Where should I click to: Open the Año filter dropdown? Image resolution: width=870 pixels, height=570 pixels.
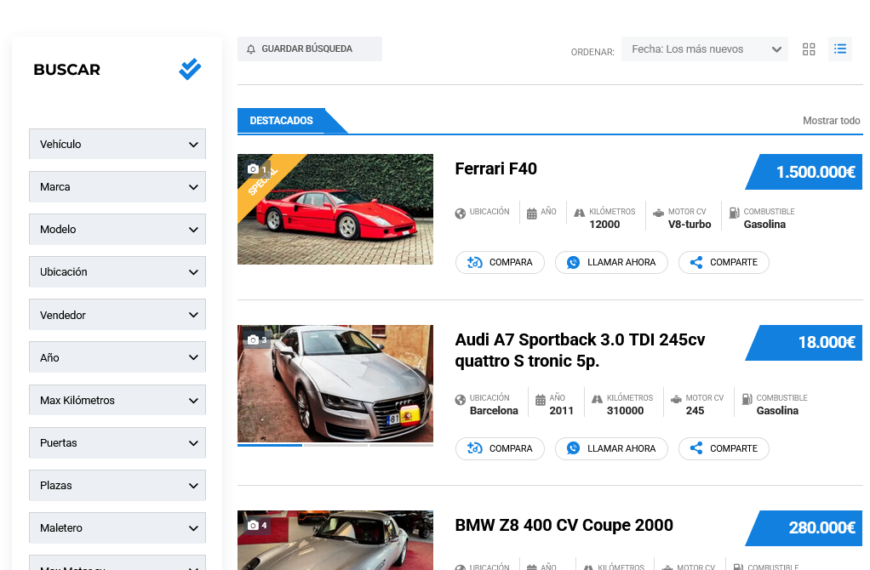117,357
